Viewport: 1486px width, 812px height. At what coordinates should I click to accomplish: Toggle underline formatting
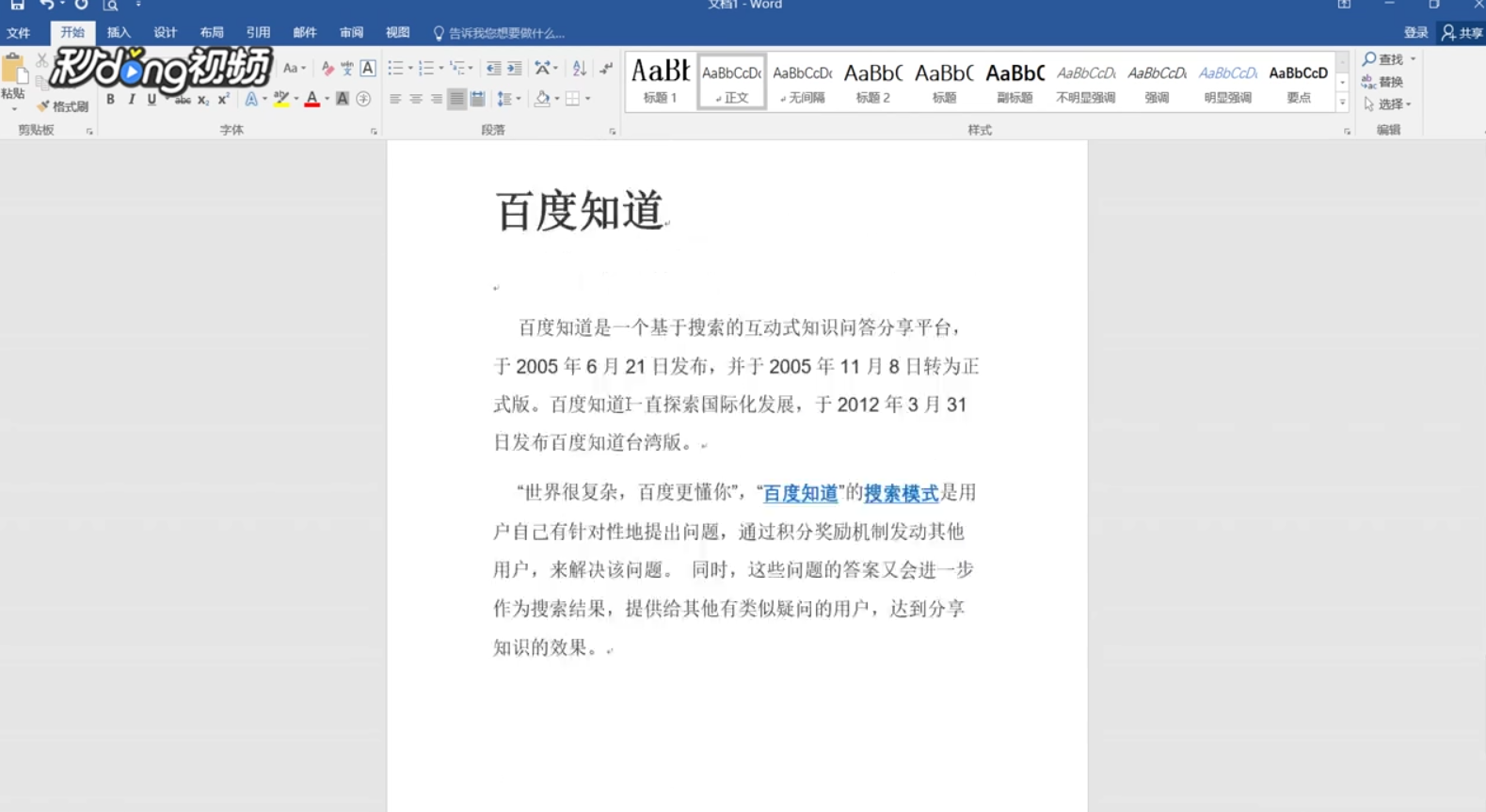(152, 99)
